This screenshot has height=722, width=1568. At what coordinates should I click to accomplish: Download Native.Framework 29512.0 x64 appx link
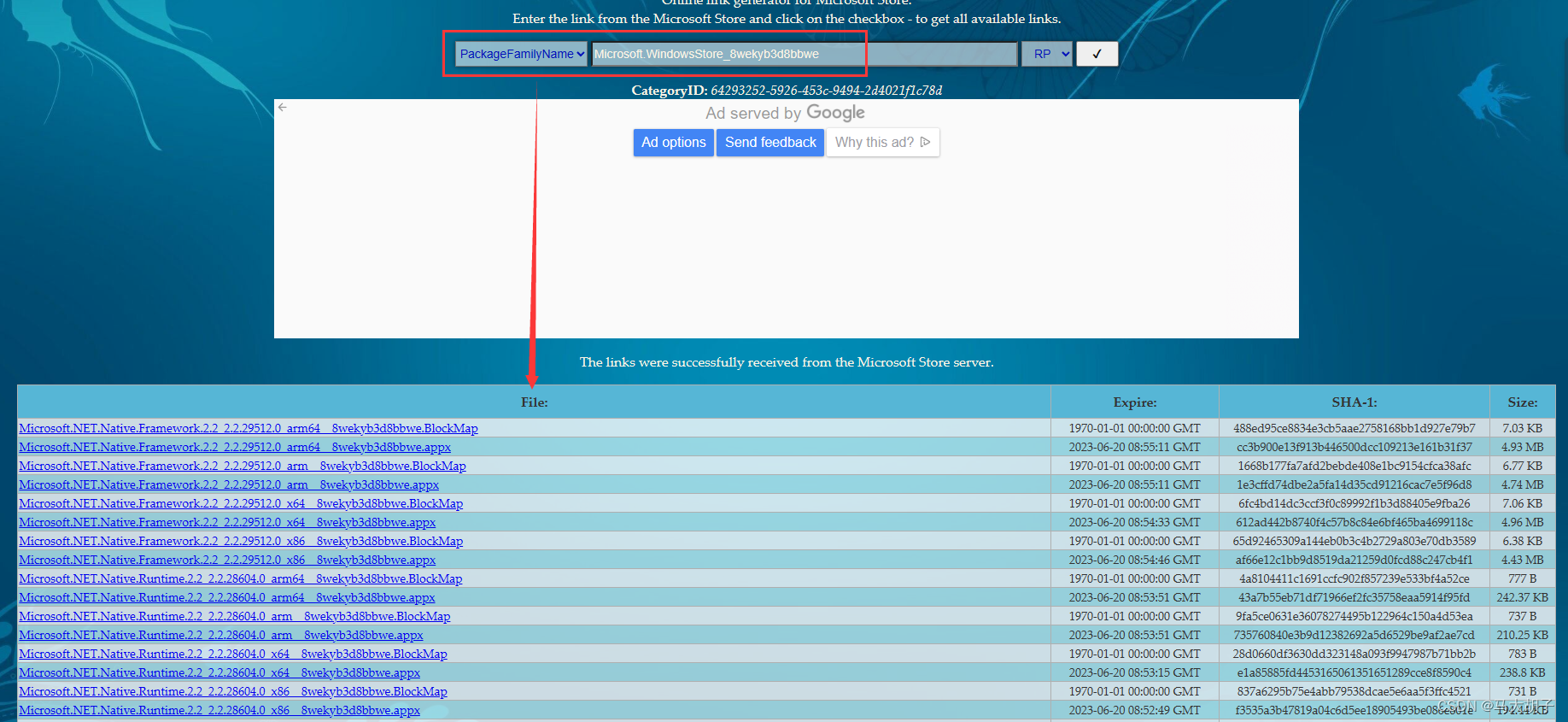227,522
